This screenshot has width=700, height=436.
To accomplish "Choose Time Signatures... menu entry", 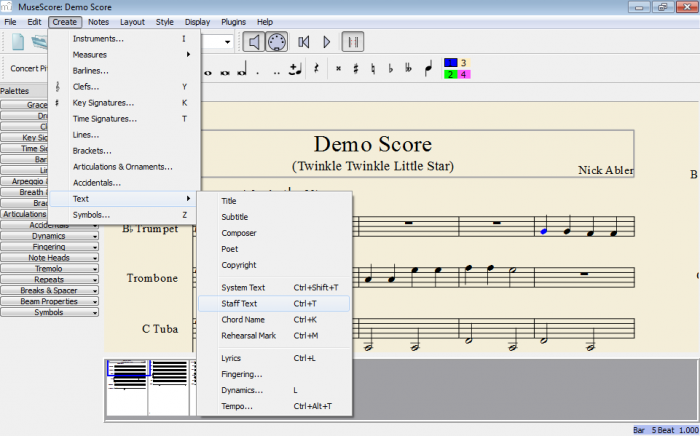I will point(124,119).
